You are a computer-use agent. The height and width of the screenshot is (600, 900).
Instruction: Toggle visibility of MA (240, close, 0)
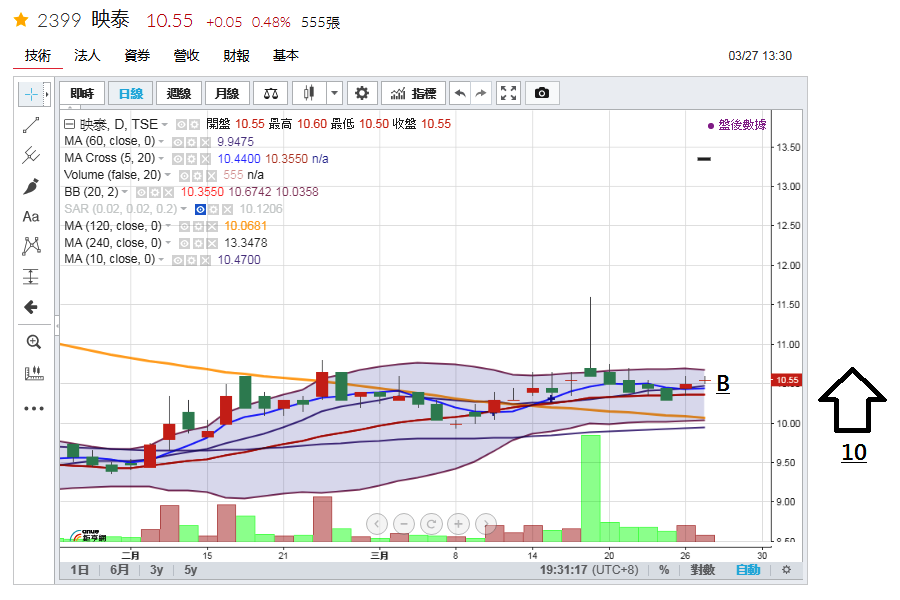(x=184, y=243)
